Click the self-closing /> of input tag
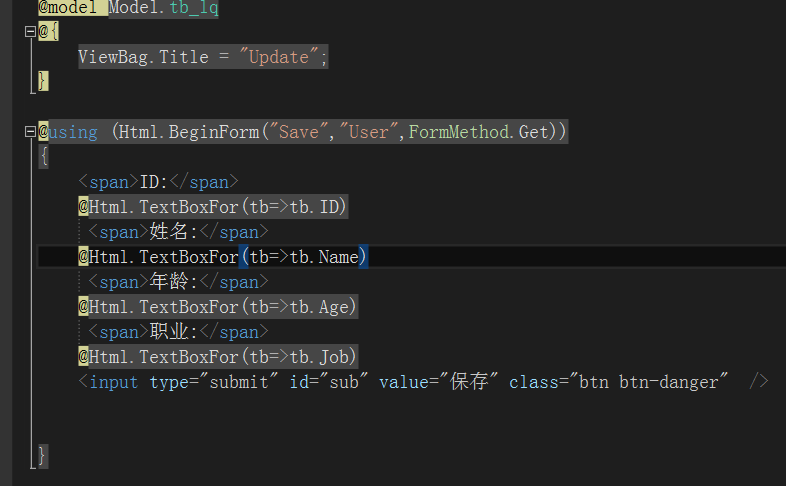 759,382
